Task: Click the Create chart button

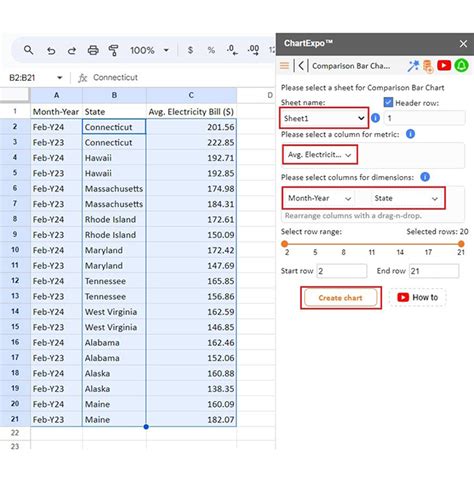Action: [340, 298]
